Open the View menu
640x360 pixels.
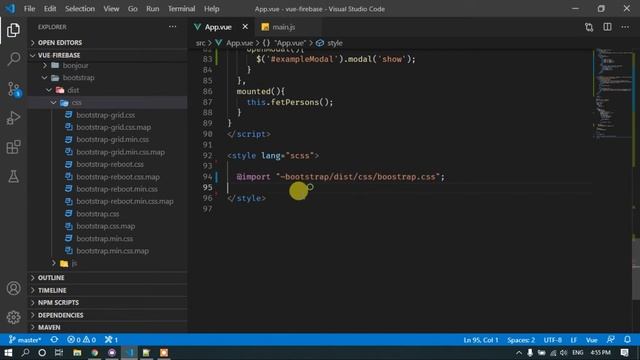coord(111,9)
